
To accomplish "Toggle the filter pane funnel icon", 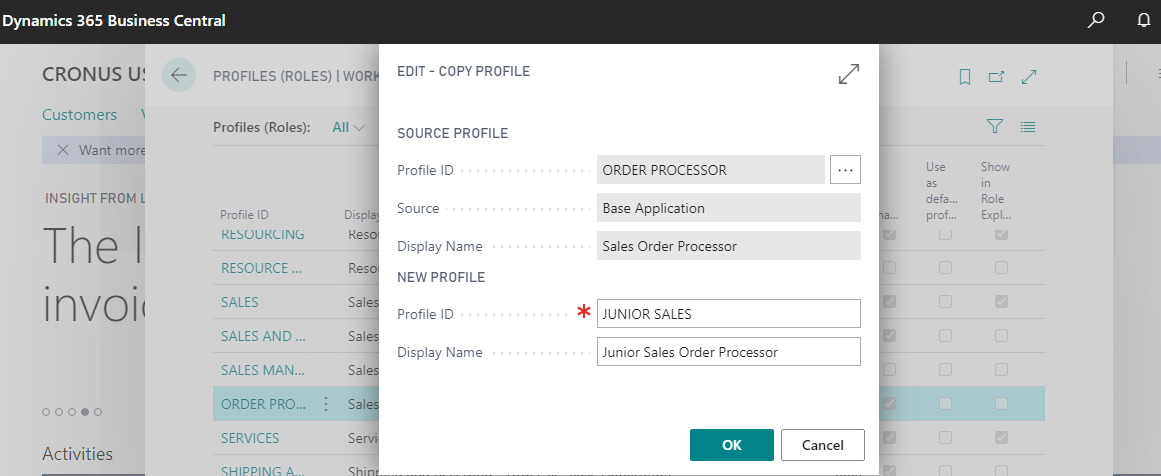I will pos(995,127).
